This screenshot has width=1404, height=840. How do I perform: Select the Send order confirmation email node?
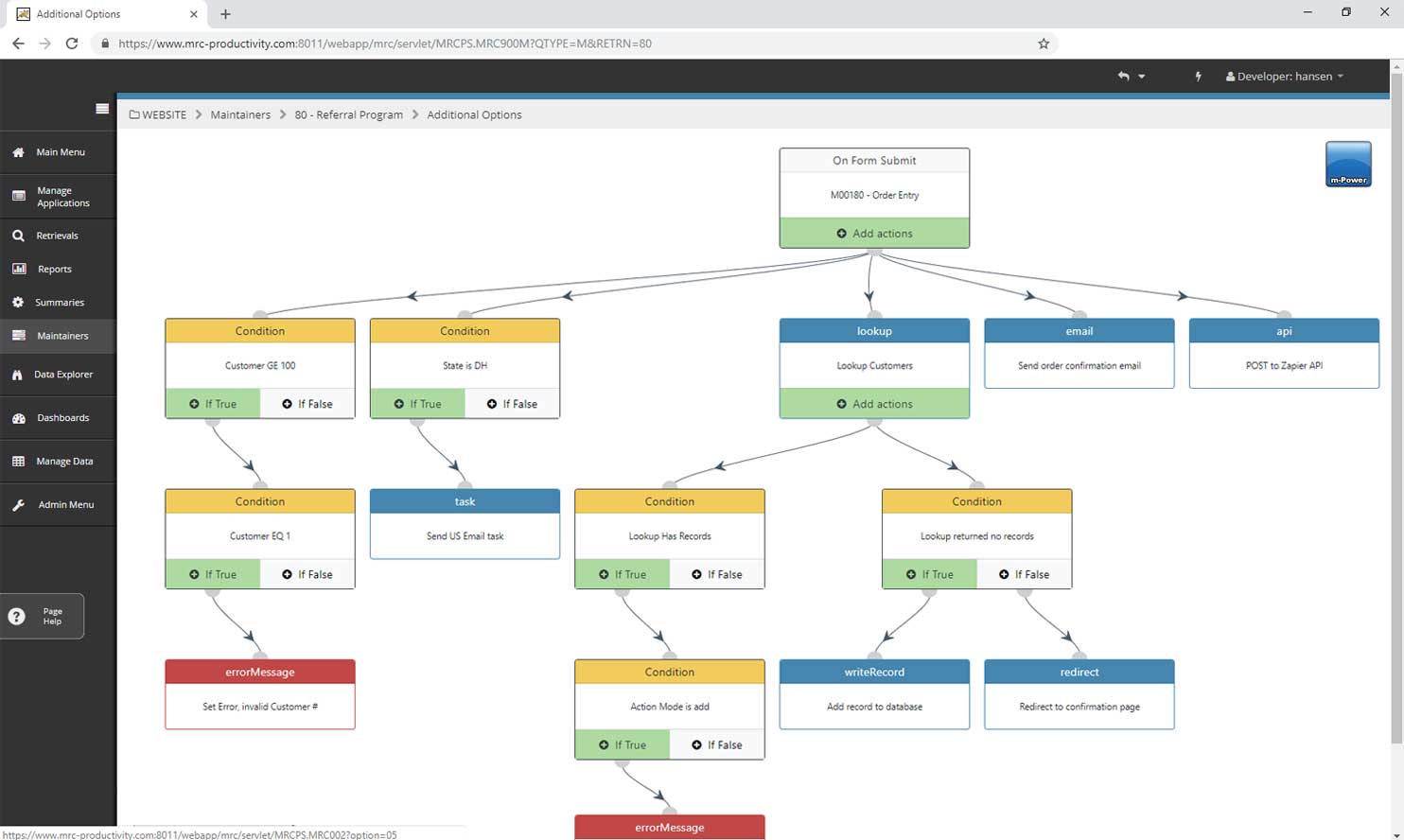[x=1079, y=365]
